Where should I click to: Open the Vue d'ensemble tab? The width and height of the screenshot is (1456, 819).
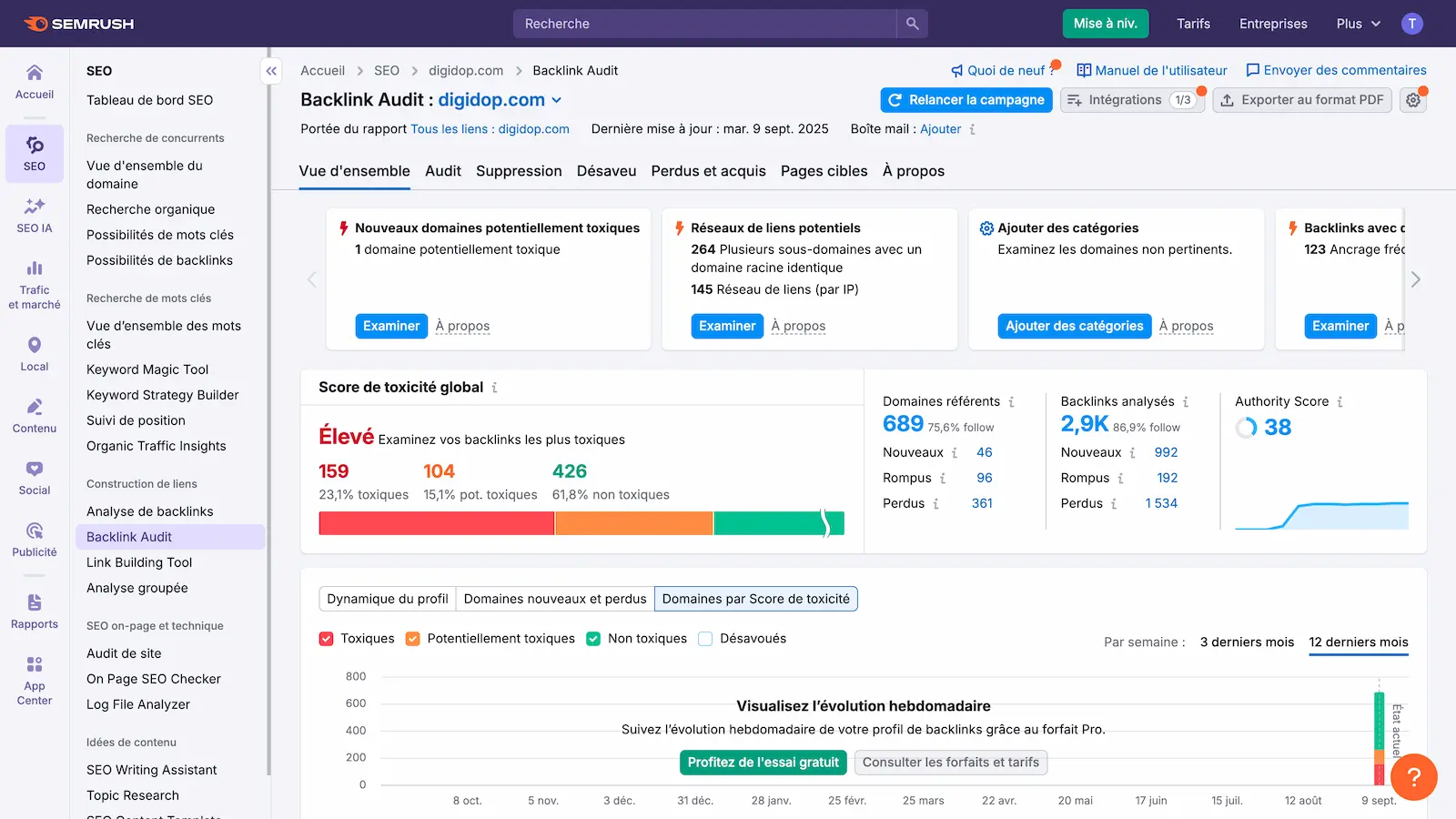(354, 171)
